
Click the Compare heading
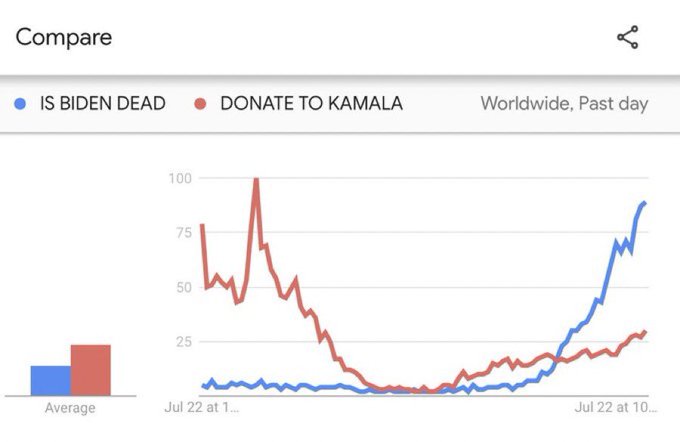[64, 38]
